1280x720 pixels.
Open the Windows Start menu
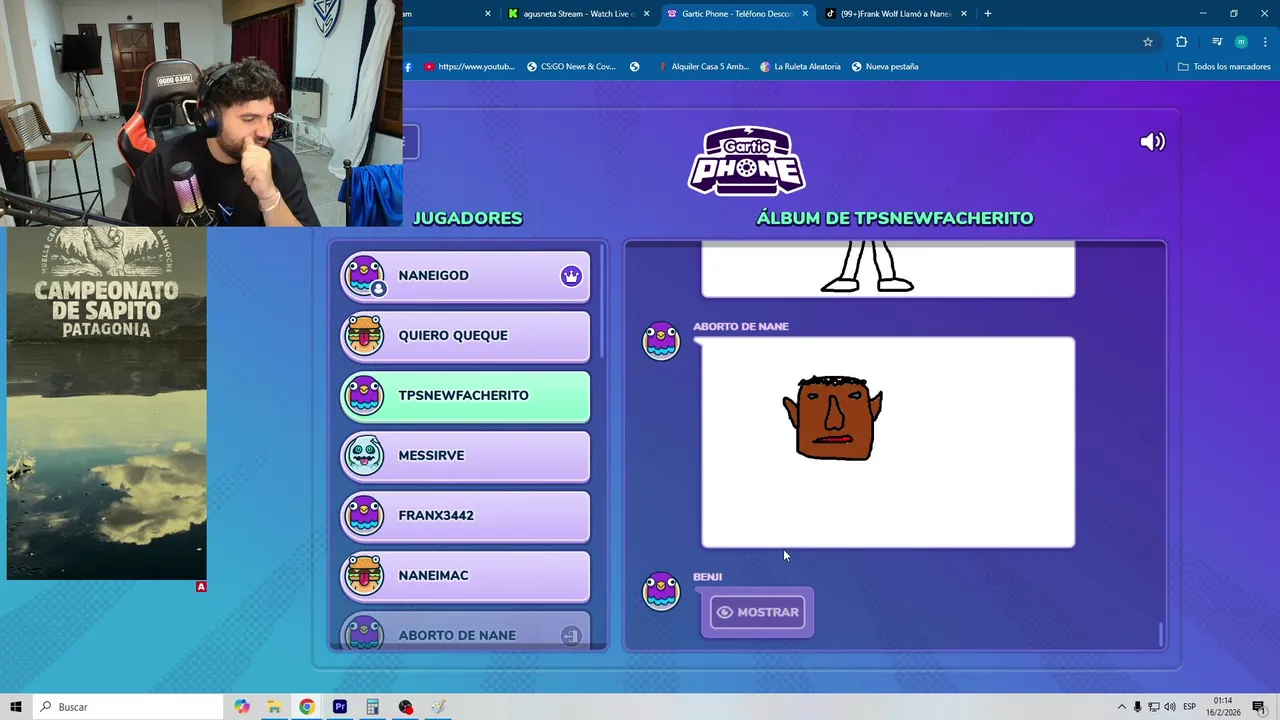click(16, 707)
